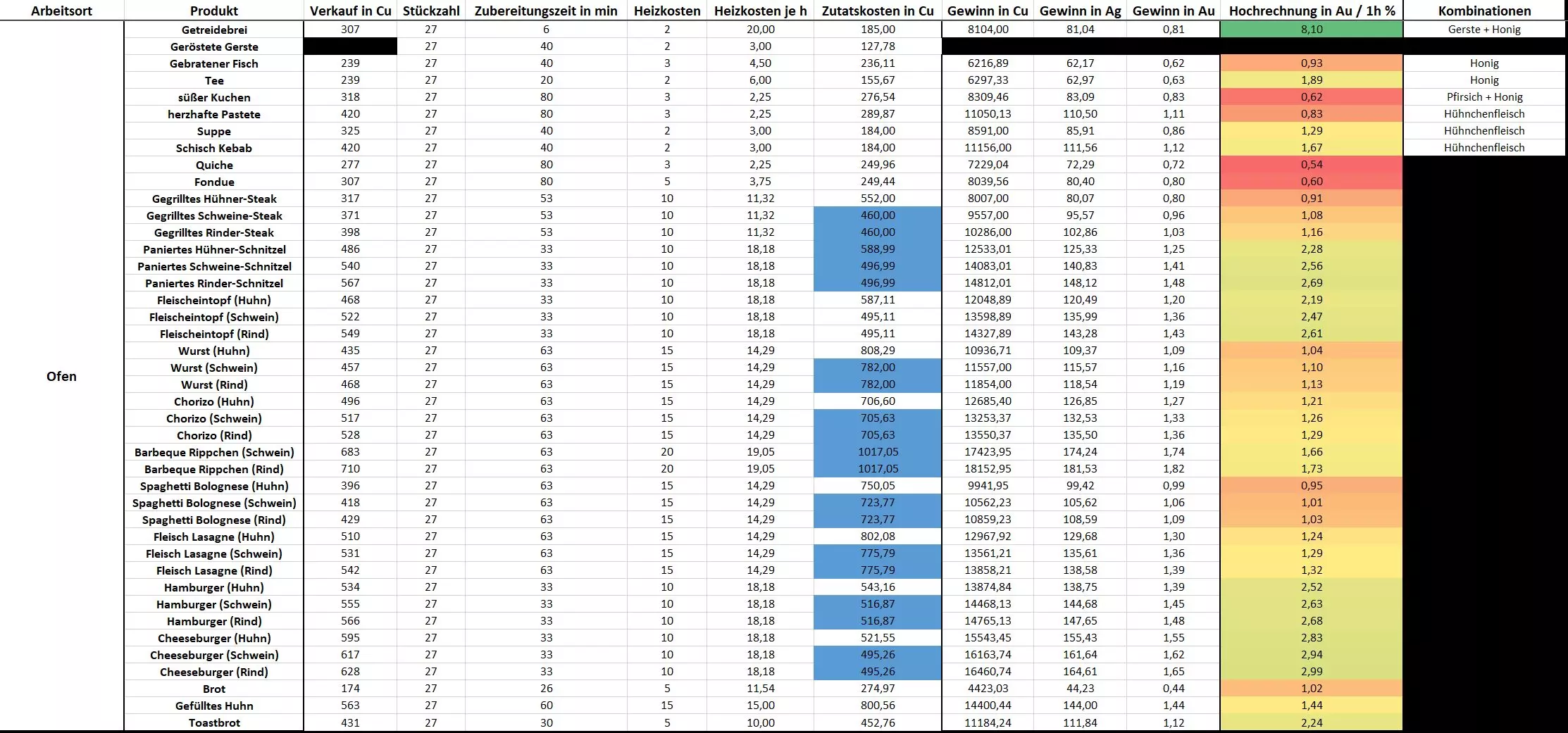Viewport: 1568px width, 733px height.
Task: Click "Hühnchenfleisch" in the Suppe row
Action: (1484, 131)
